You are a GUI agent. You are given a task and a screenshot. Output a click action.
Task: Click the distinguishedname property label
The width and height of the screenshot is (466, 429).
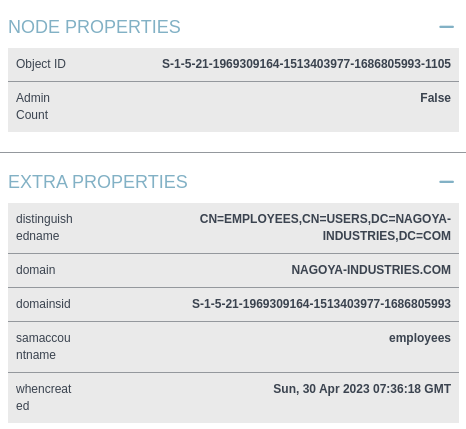pyautogui.click(x=44, y=227)
